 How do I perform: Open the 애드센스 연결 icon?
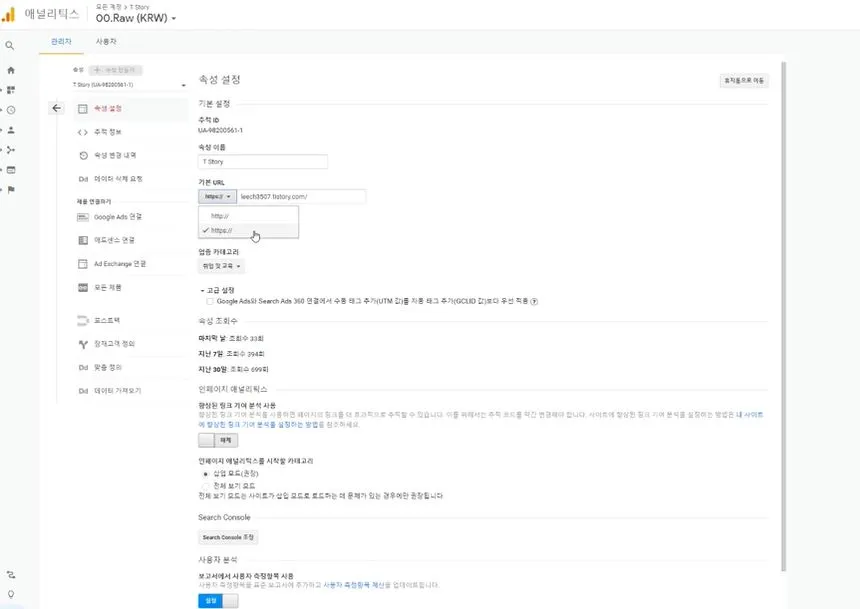tap(83, 240)
